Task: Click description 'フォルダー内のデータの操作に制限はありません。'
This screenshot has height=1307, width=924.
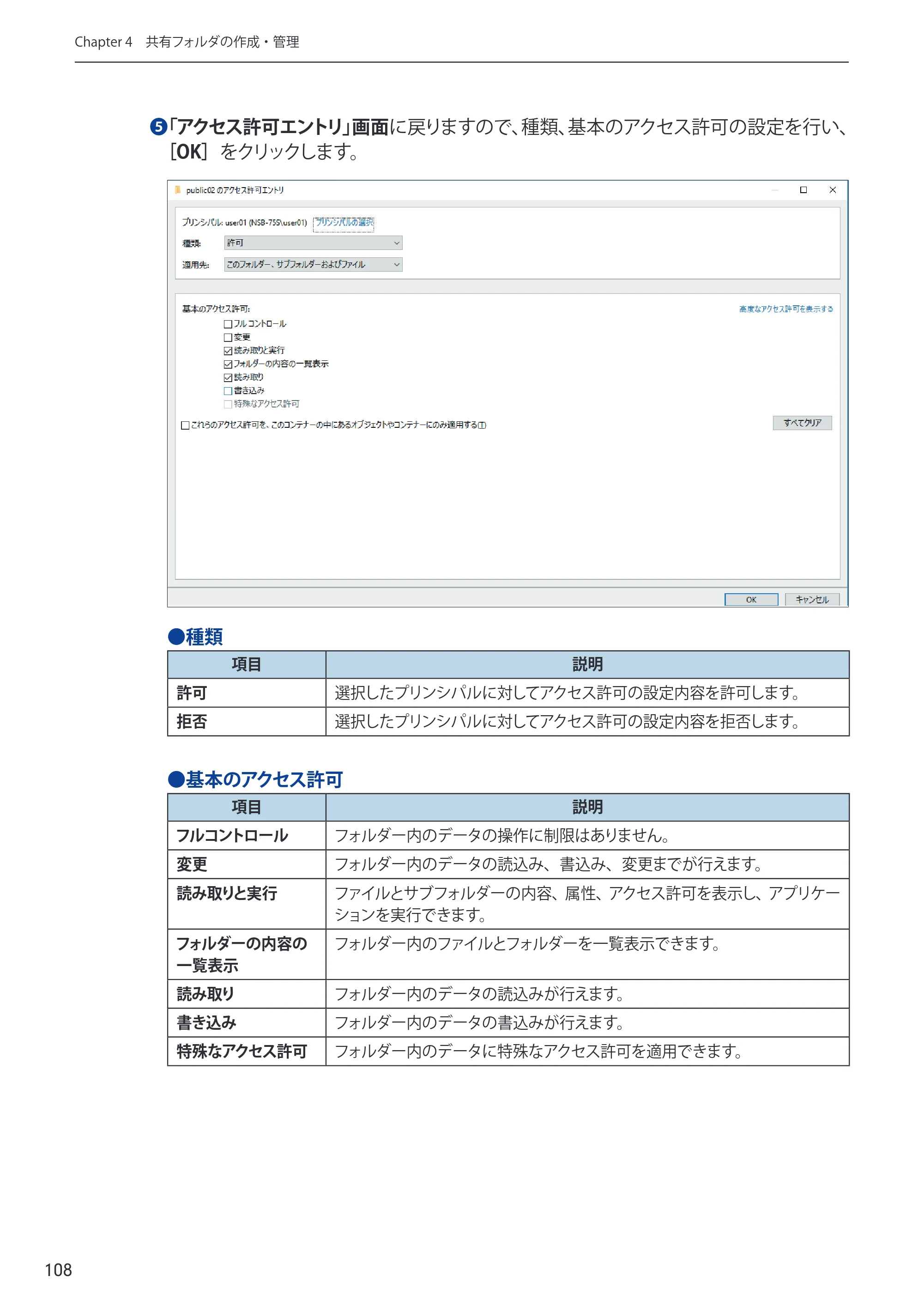Action: pyautogui.click(x=502, y=836)
